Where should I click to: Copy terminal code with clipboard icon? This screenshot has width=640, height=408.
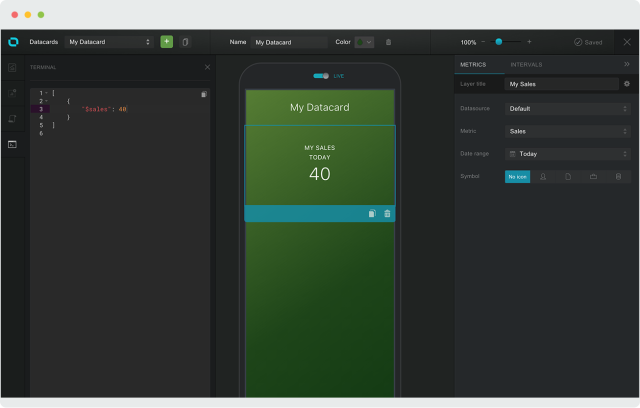(x=204, y=94)
